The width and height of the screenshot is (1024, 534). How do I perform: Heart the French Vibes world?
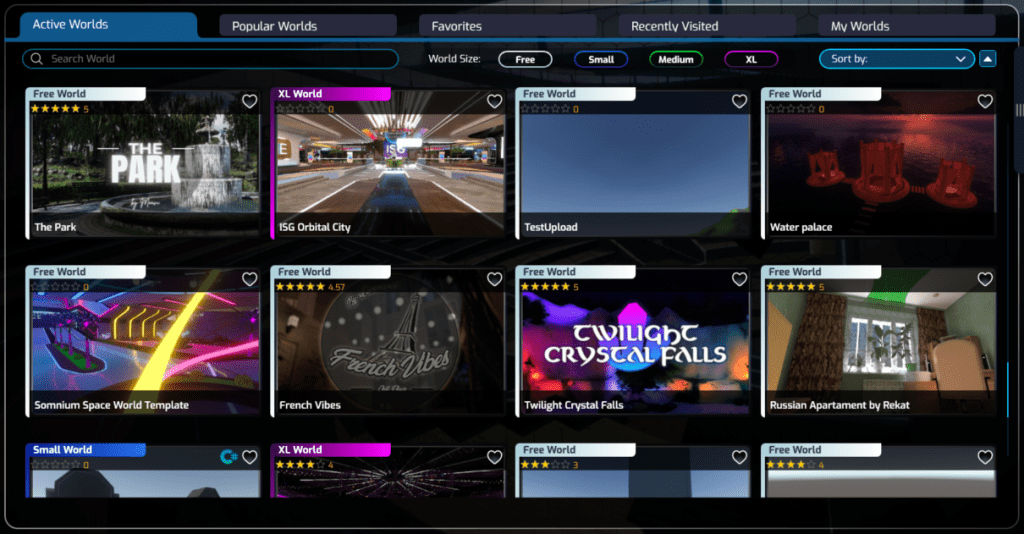click(x=494, y=279)
